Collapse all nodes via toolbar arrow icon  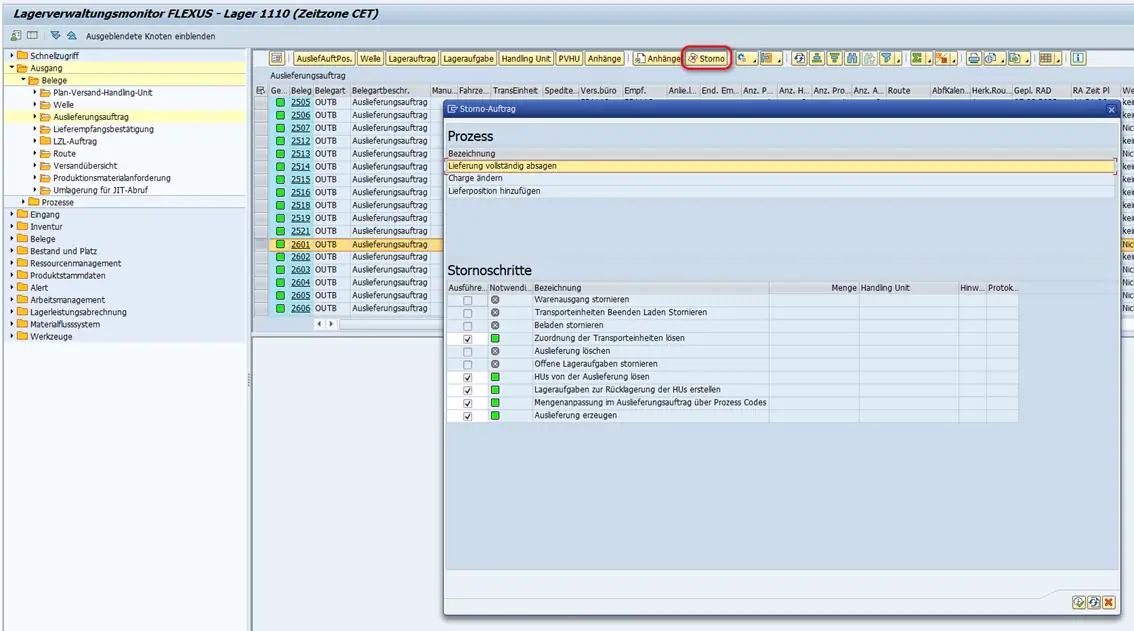(x=71, y=36)
